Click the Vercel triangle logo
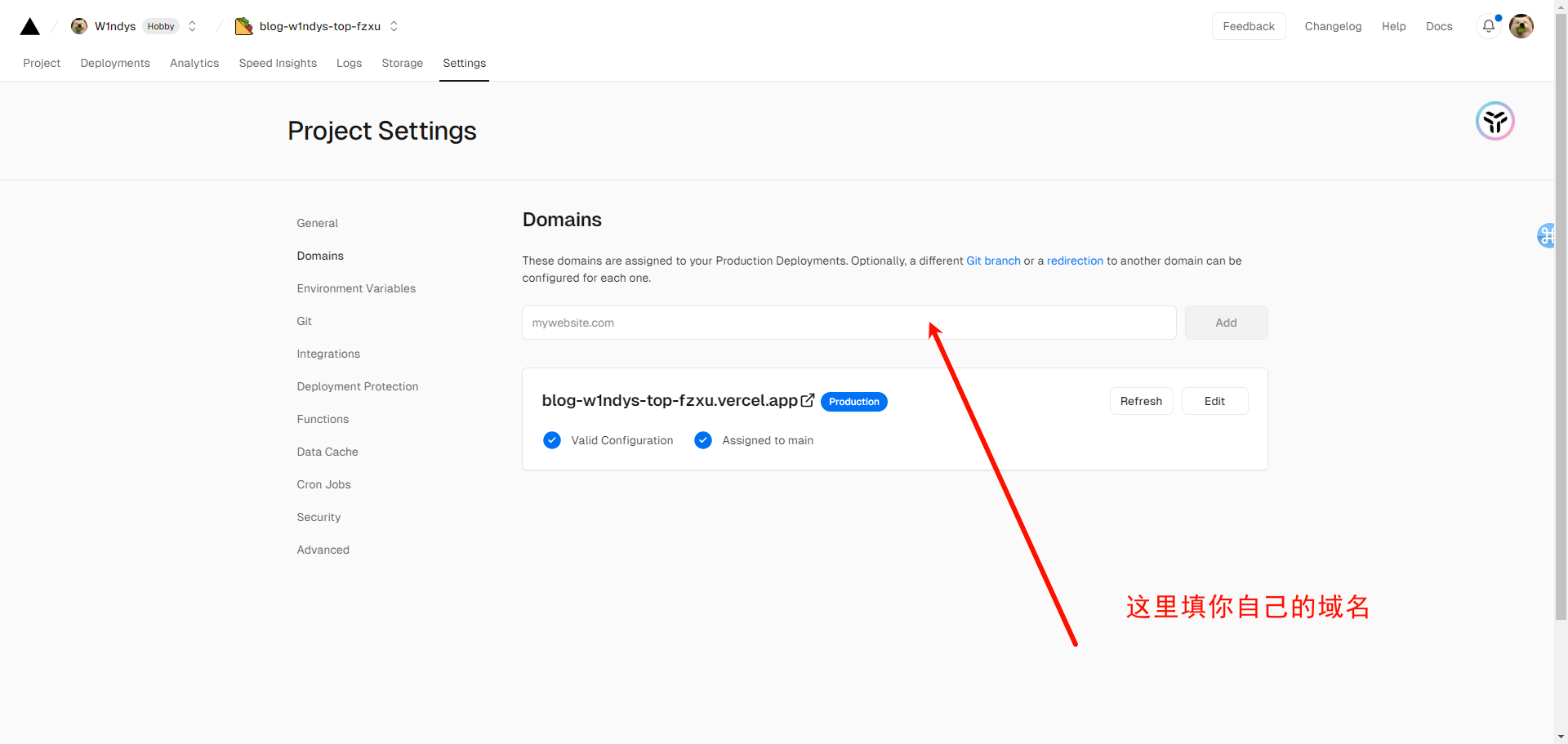The image size is (1568, 744). point(30,27)
